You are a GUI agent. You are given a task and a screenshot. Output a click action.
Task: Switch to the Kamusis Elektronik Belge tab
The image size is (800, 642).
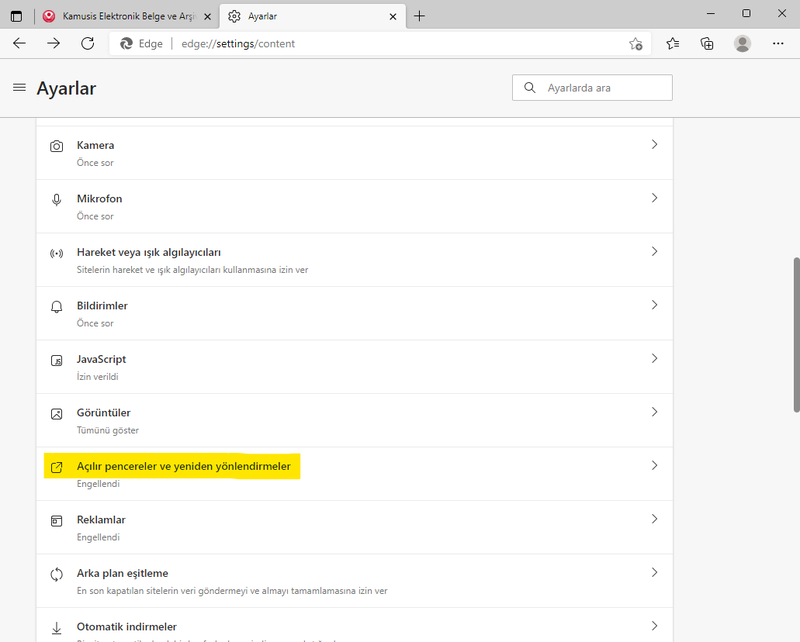point(120,16)
